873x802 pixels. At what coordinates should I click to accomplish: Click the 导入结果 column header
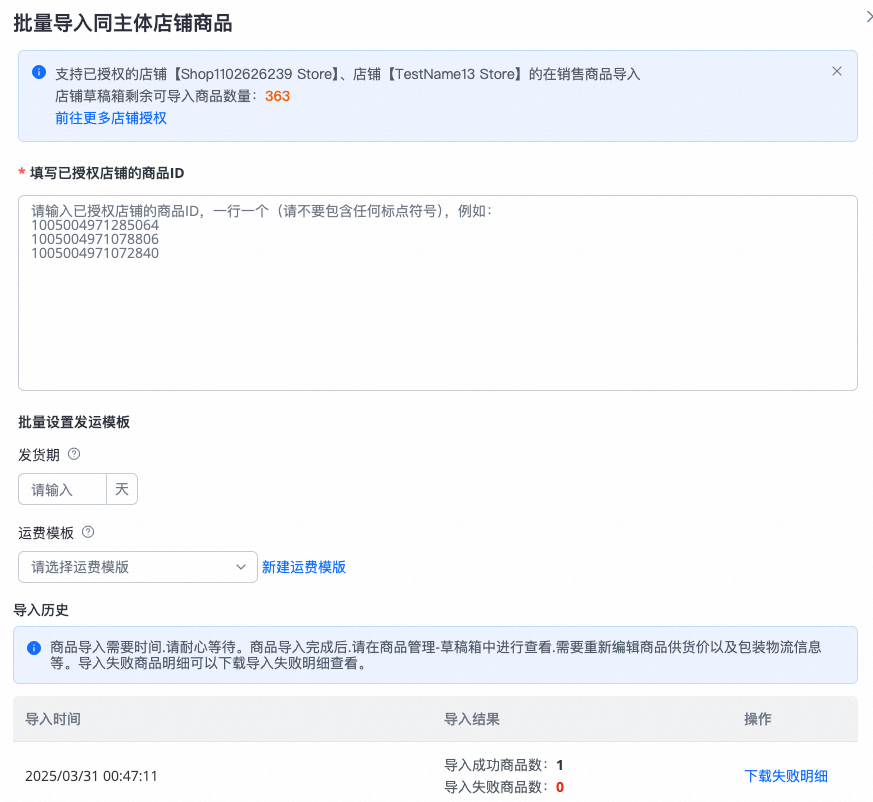tap(472, 719)
